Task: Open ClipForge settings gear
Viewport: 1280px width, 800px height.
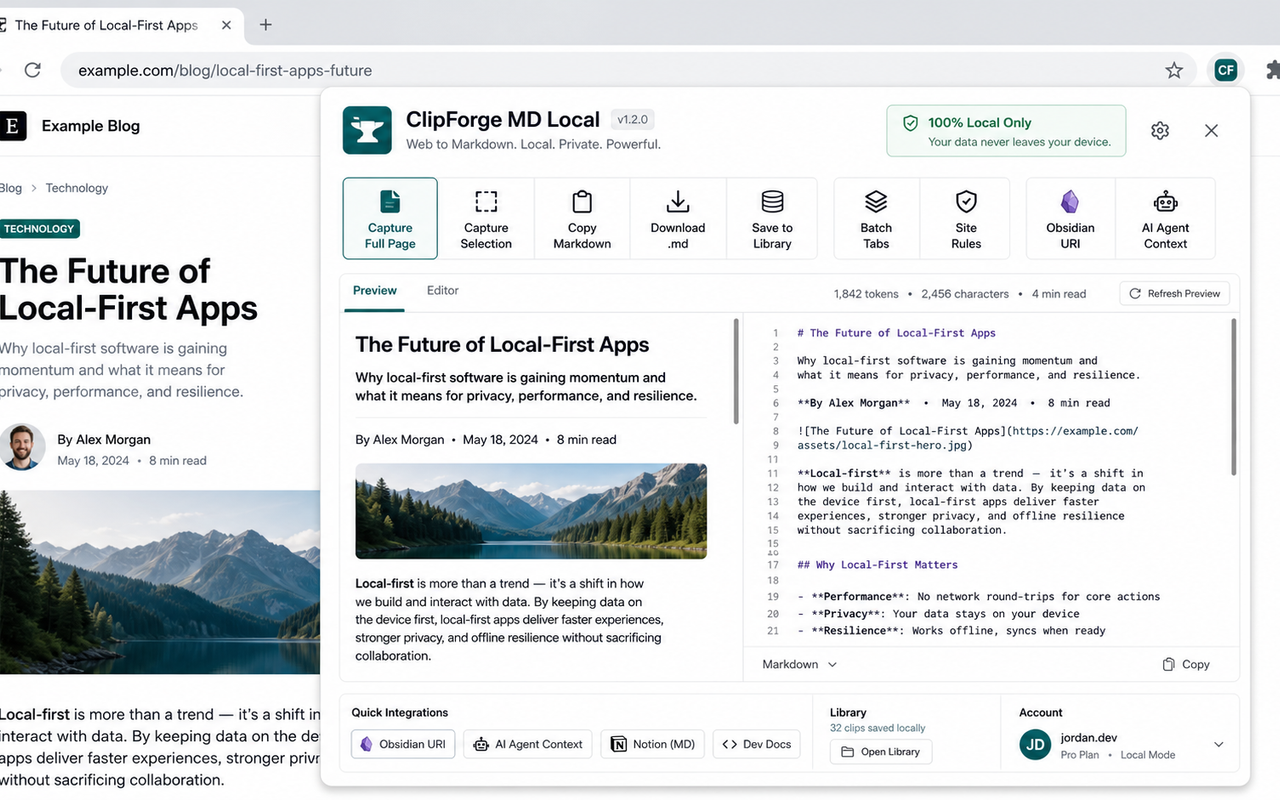Action: click(1160, 131)
